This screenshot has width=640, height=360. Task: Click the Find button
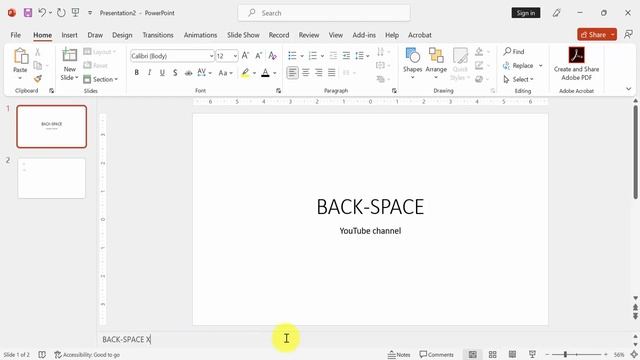pos(514,51)
